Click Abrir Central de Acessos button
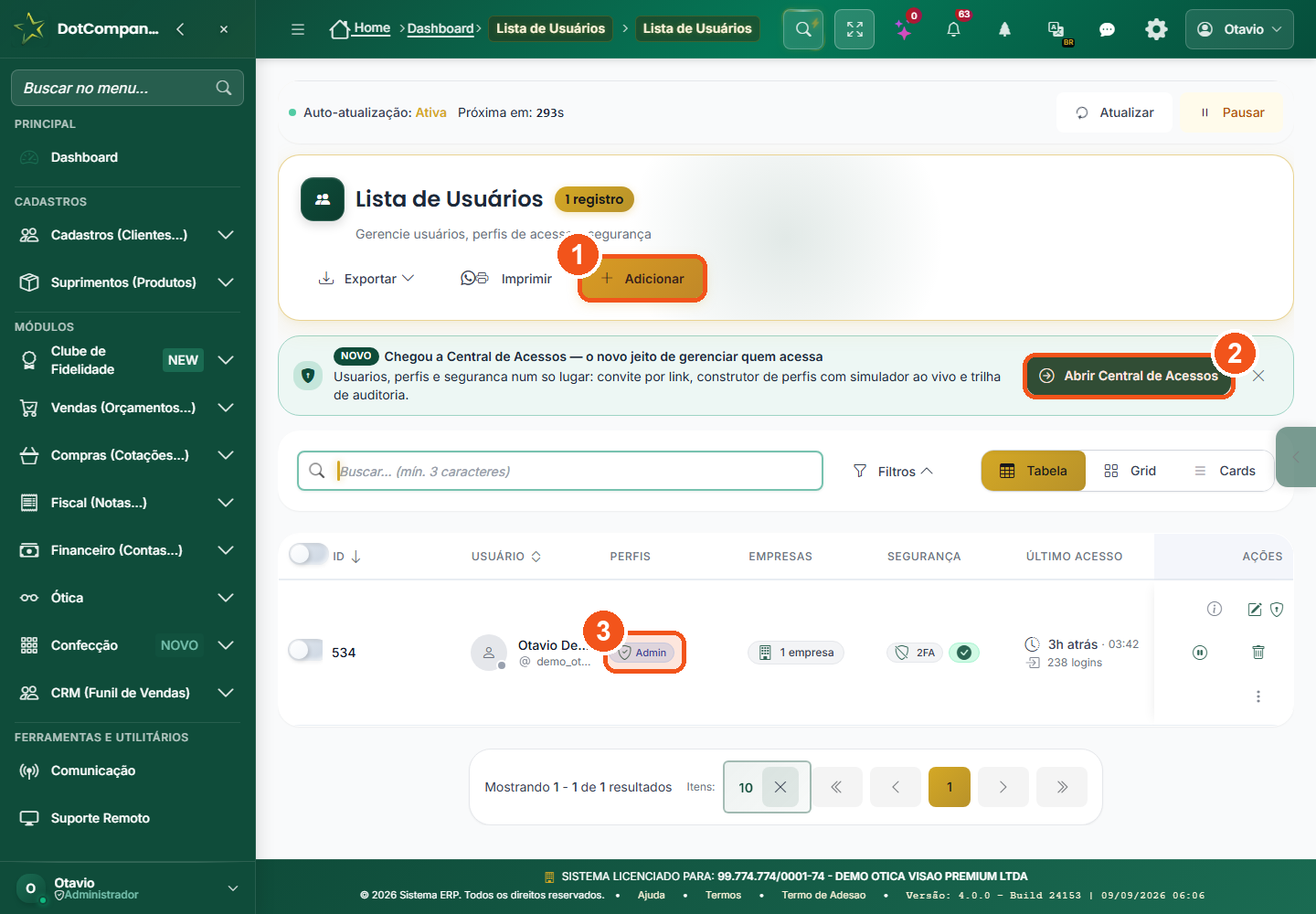The height and width of the screenshot is (914, 1316). coord(1130,376)
